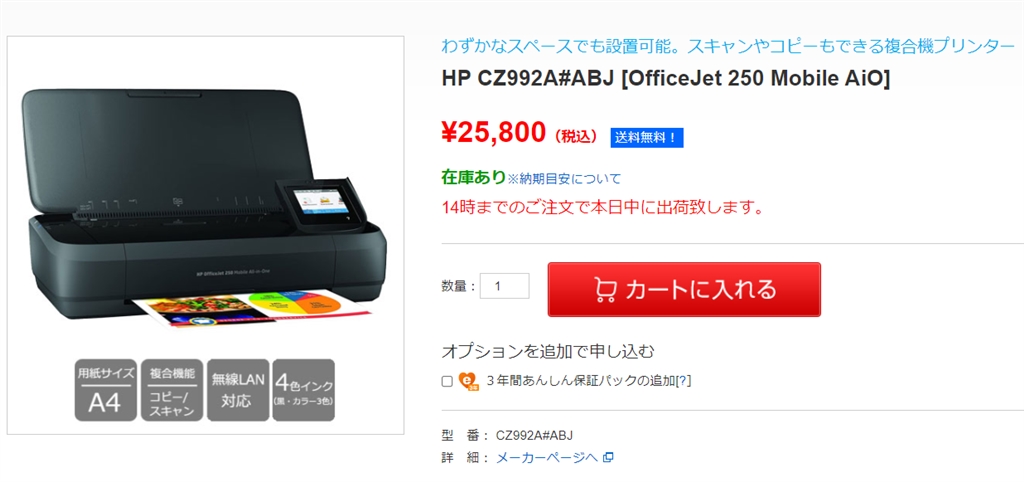Click the A4 paper size badge
The width and height of the screenshot is (1024, 482).
pyautogui.click(x=105, y=390)
